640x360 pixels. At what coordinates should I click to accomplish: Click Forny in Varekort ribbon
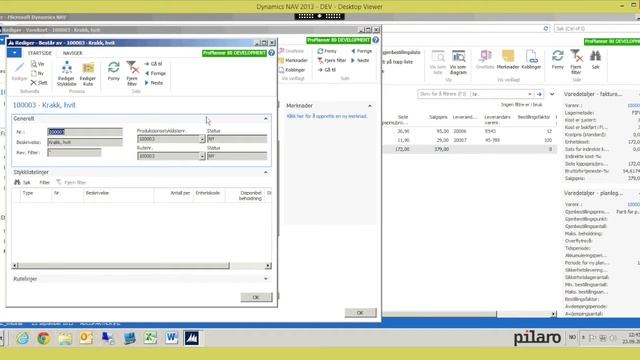327,51
